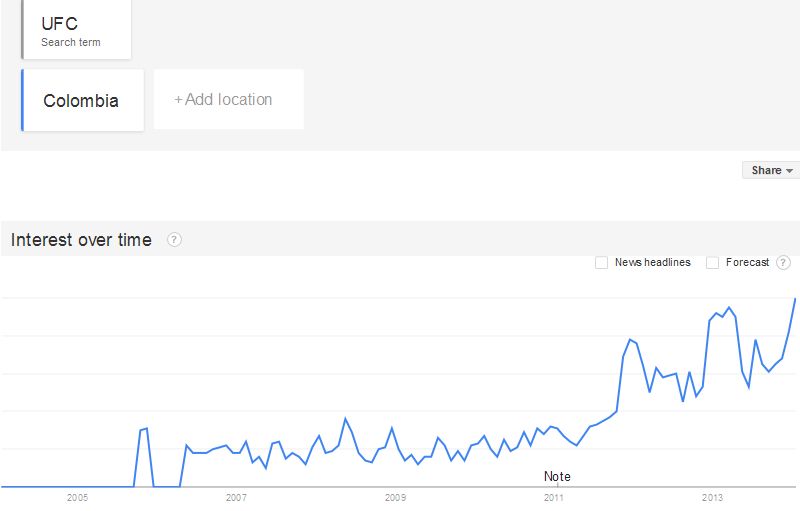Select the UFC search term card
Screen dimensions: 800x511
(77, 30)
